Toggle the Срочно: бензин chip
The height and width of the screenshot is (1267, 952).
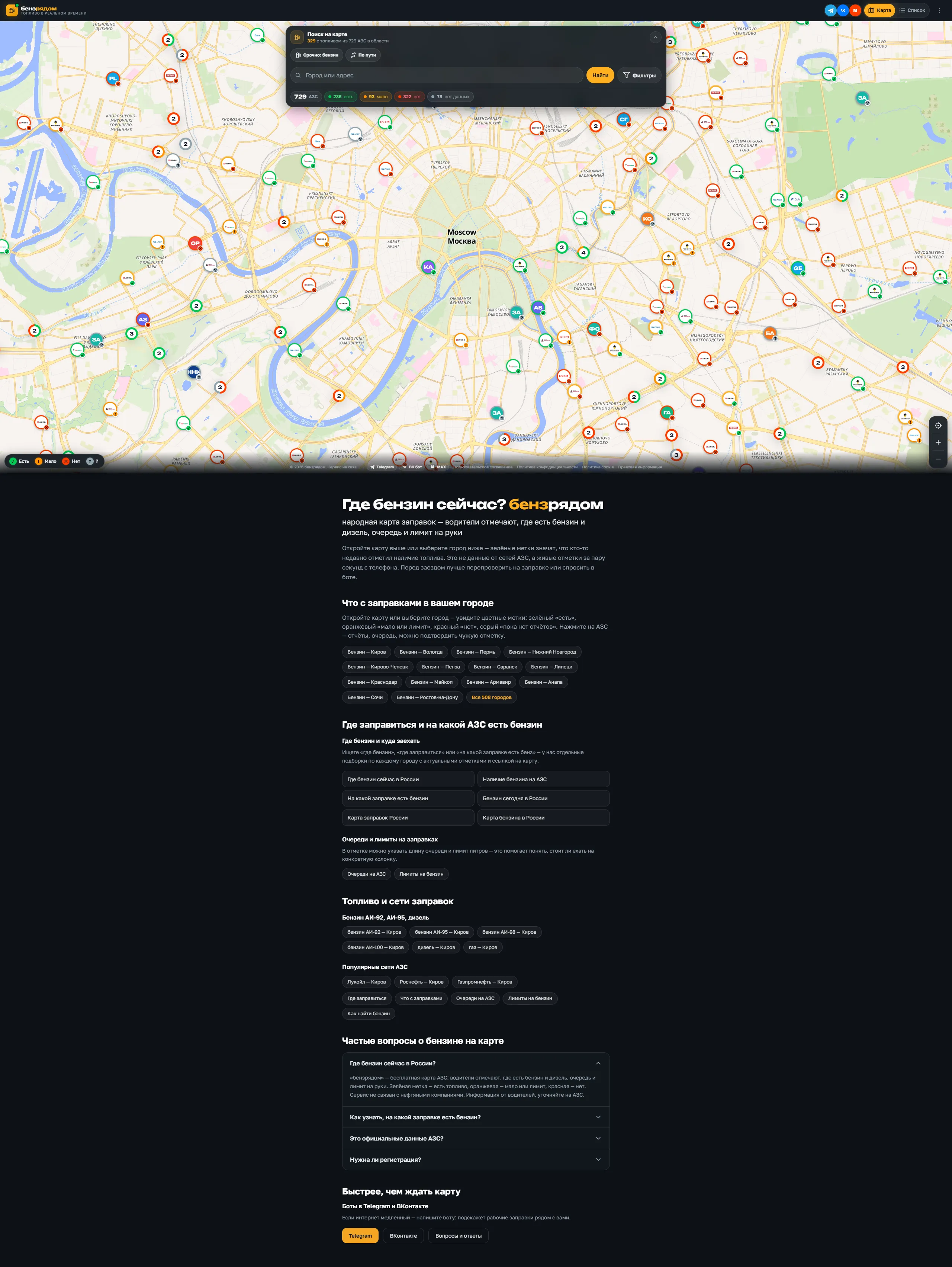pyautogui.click(x=316, y=55)
